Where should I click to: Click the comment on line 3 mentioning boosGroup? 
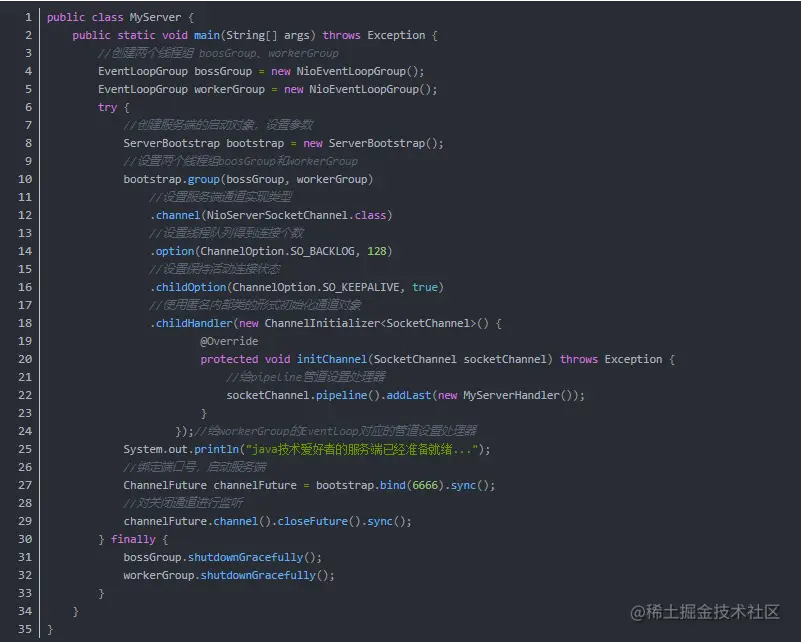click(x=218, y=53)
